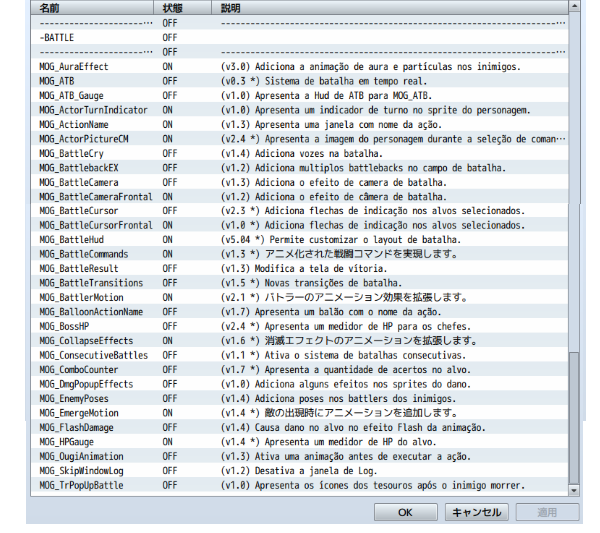This screenshot has height=533, width=600.
Task: Click ON status of MOG_BattleHud
Action: point(167,240)
